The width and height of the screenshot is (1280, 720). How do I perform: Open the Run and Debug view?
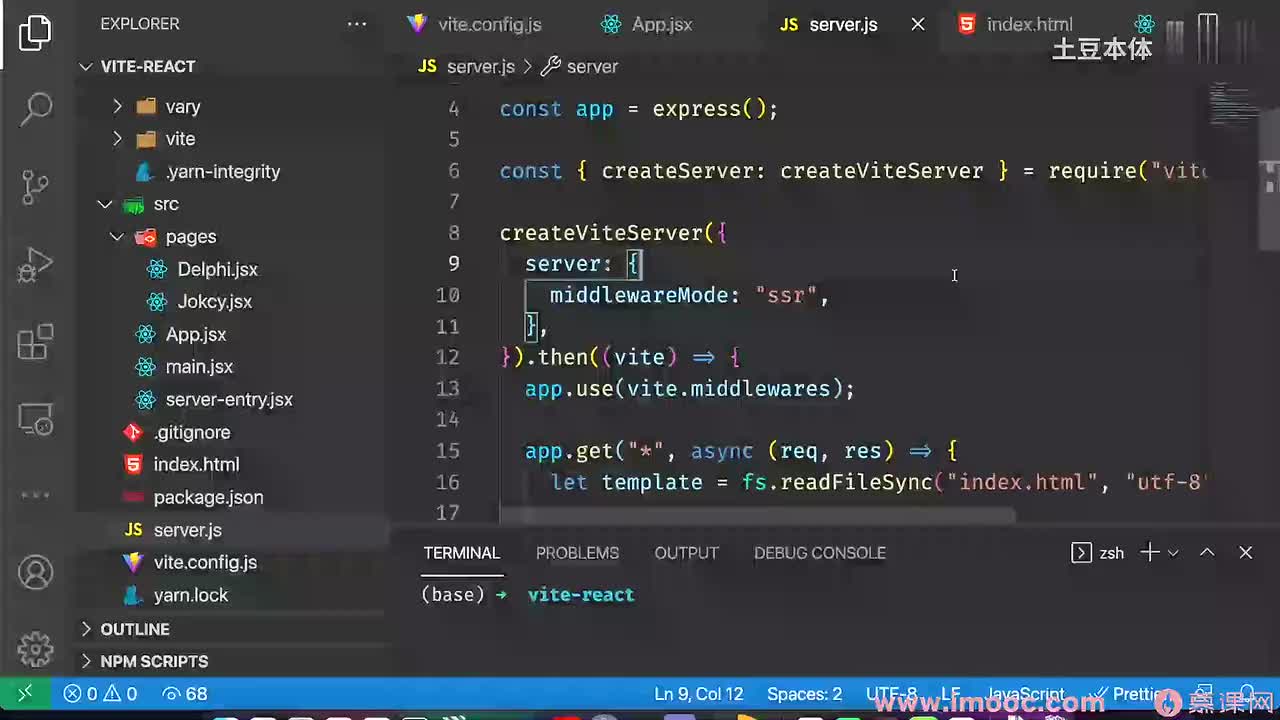tap(35, 265)
